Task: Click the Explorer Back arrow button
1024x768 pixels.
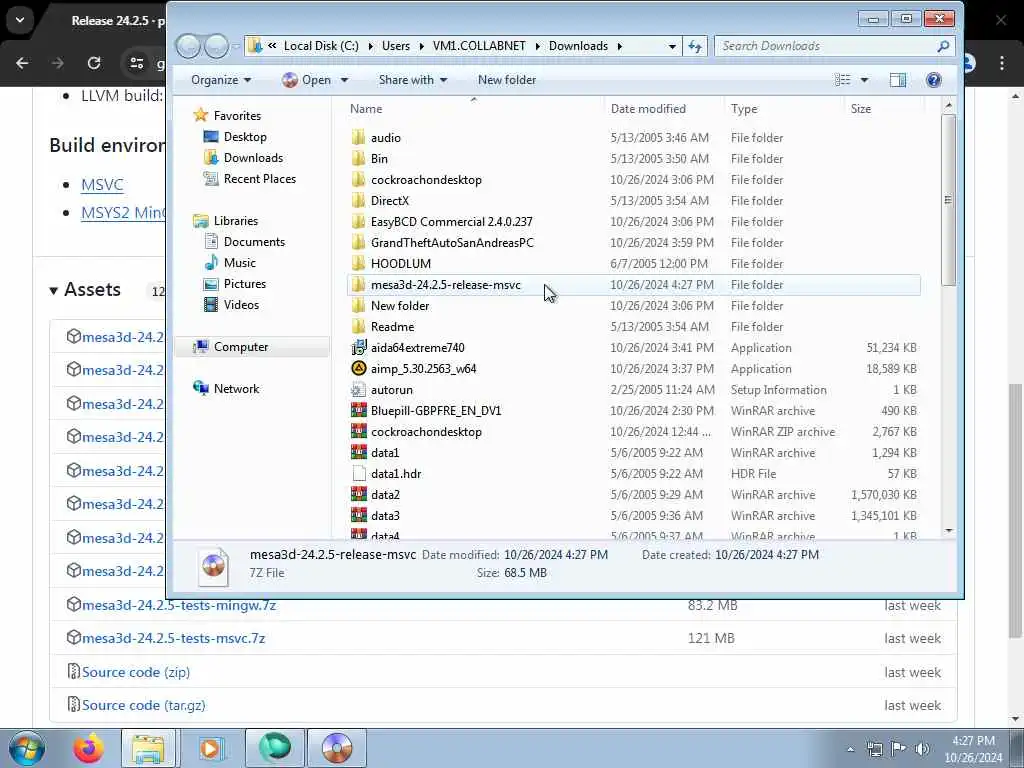Action: click(x=188, y=46)
